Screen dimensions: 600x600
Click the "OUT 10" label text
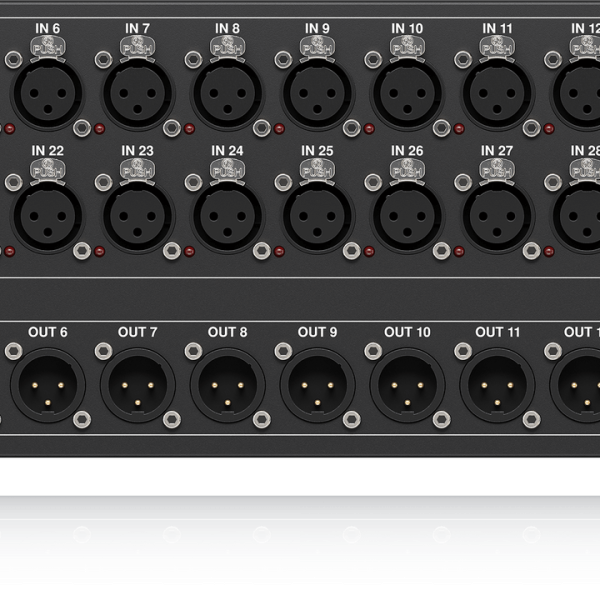pos(408,332)
